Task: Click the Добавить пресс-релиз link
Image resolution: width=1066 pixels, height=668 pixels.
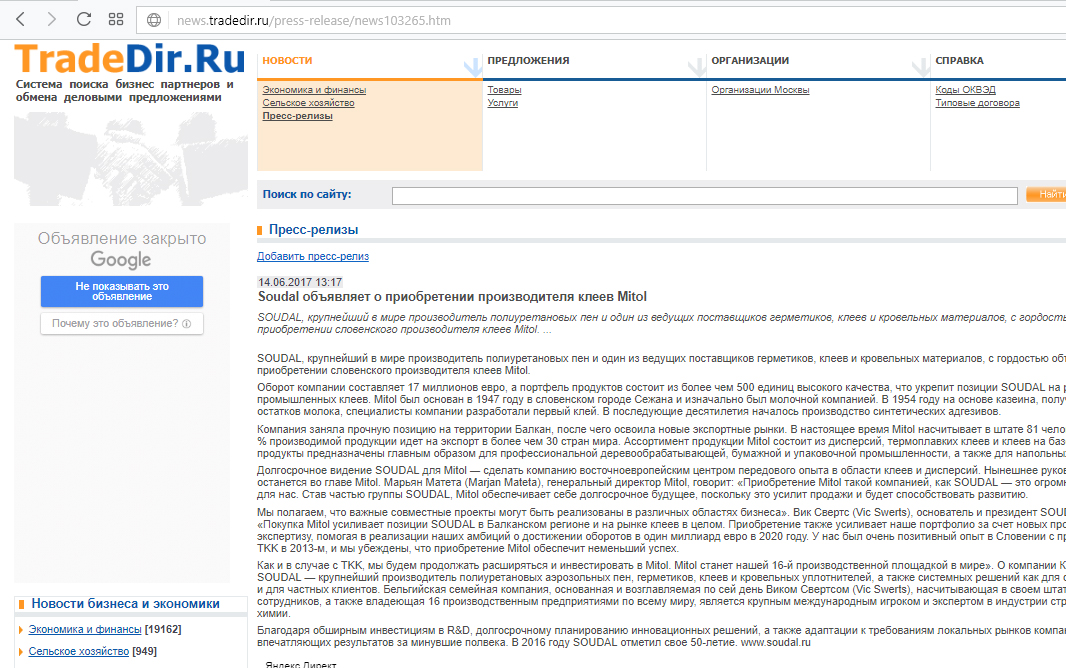Action: 313,256
